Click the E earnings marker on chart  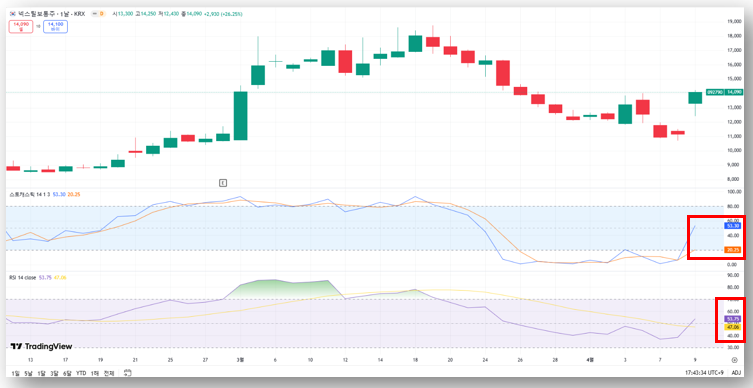pyautogui.click(x=222, y=183)
